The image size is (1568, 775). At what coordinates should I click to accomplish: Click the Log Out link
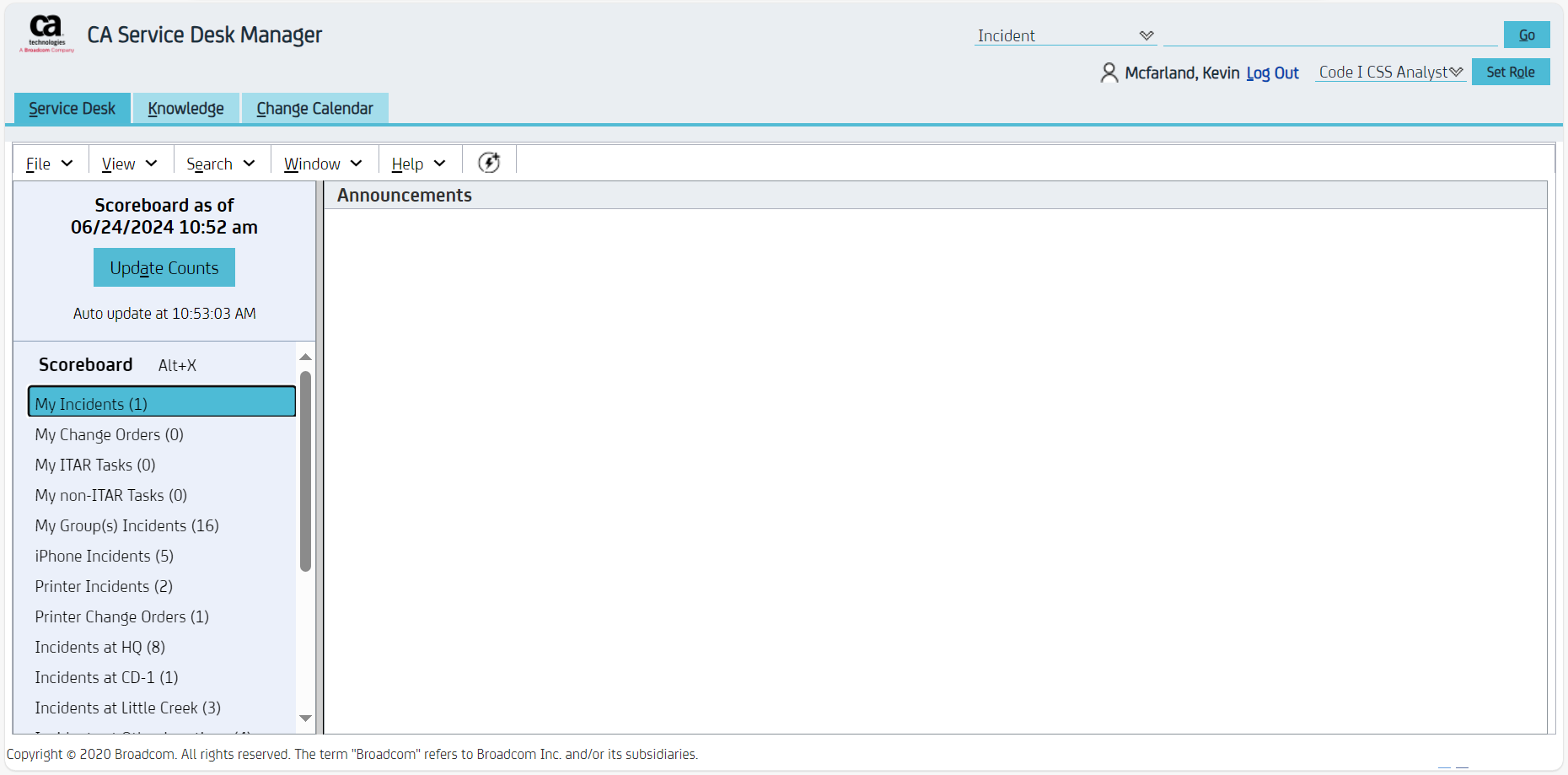coord(1272,73)
